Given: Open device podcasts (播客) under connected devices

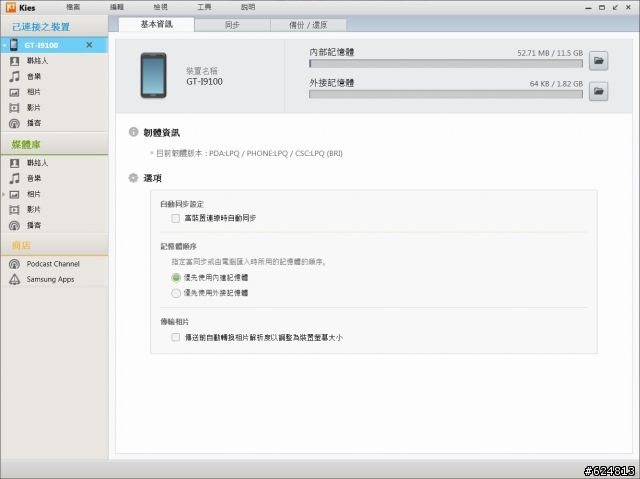Looking at the screenshot, I should (34, 123).
